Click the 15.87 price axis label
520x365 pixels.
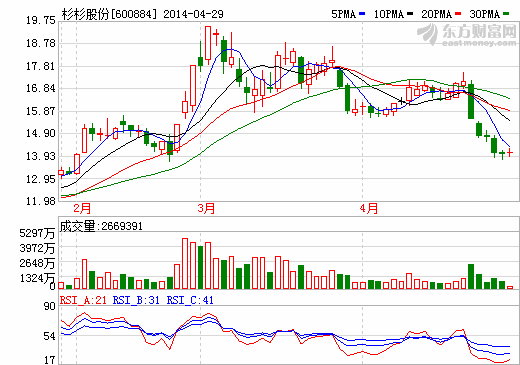[41, 111]
